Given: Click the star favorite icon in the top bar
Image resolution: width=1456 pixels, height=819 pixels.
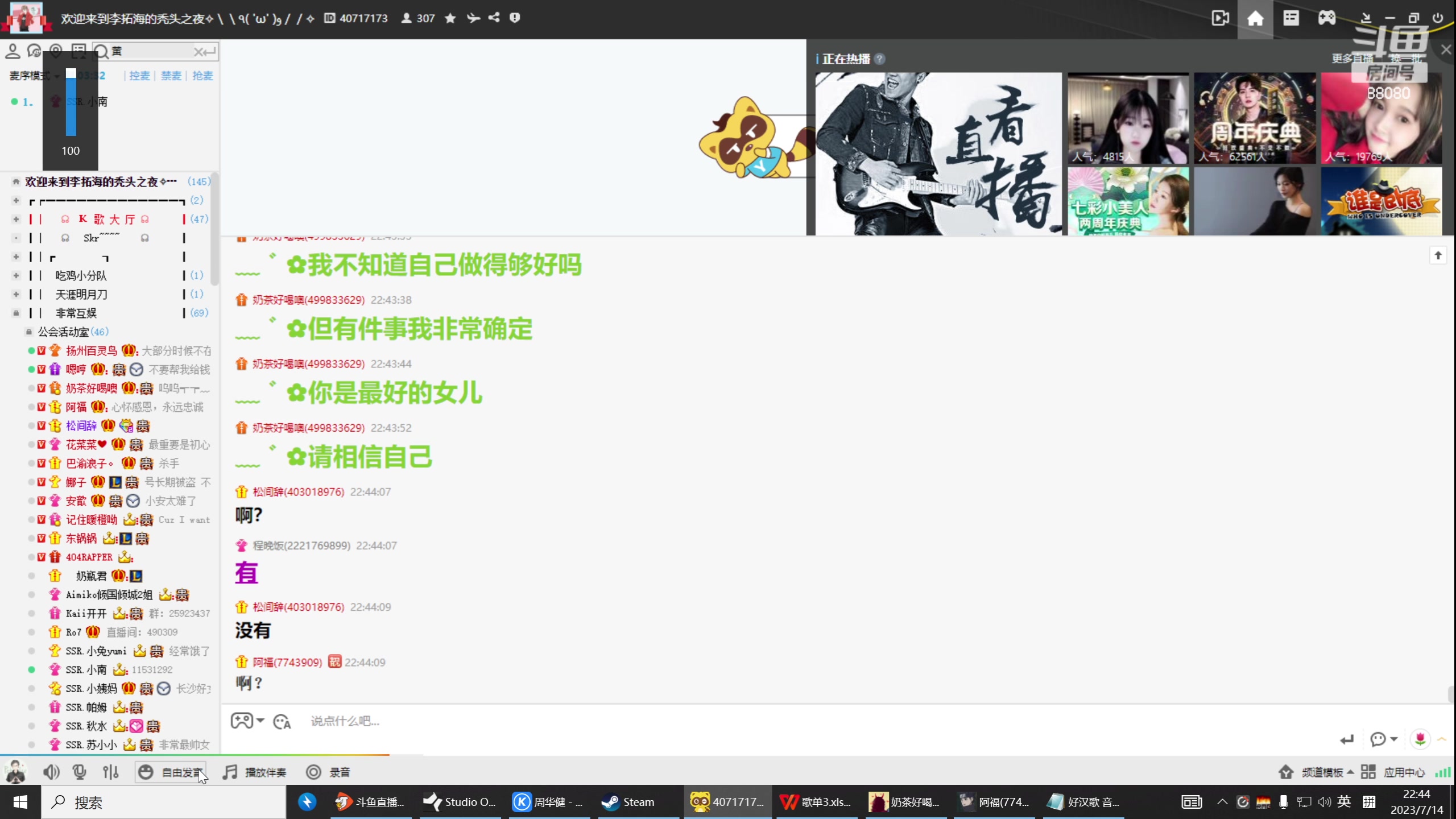Looking at the screenshot, I should [450, 18].
